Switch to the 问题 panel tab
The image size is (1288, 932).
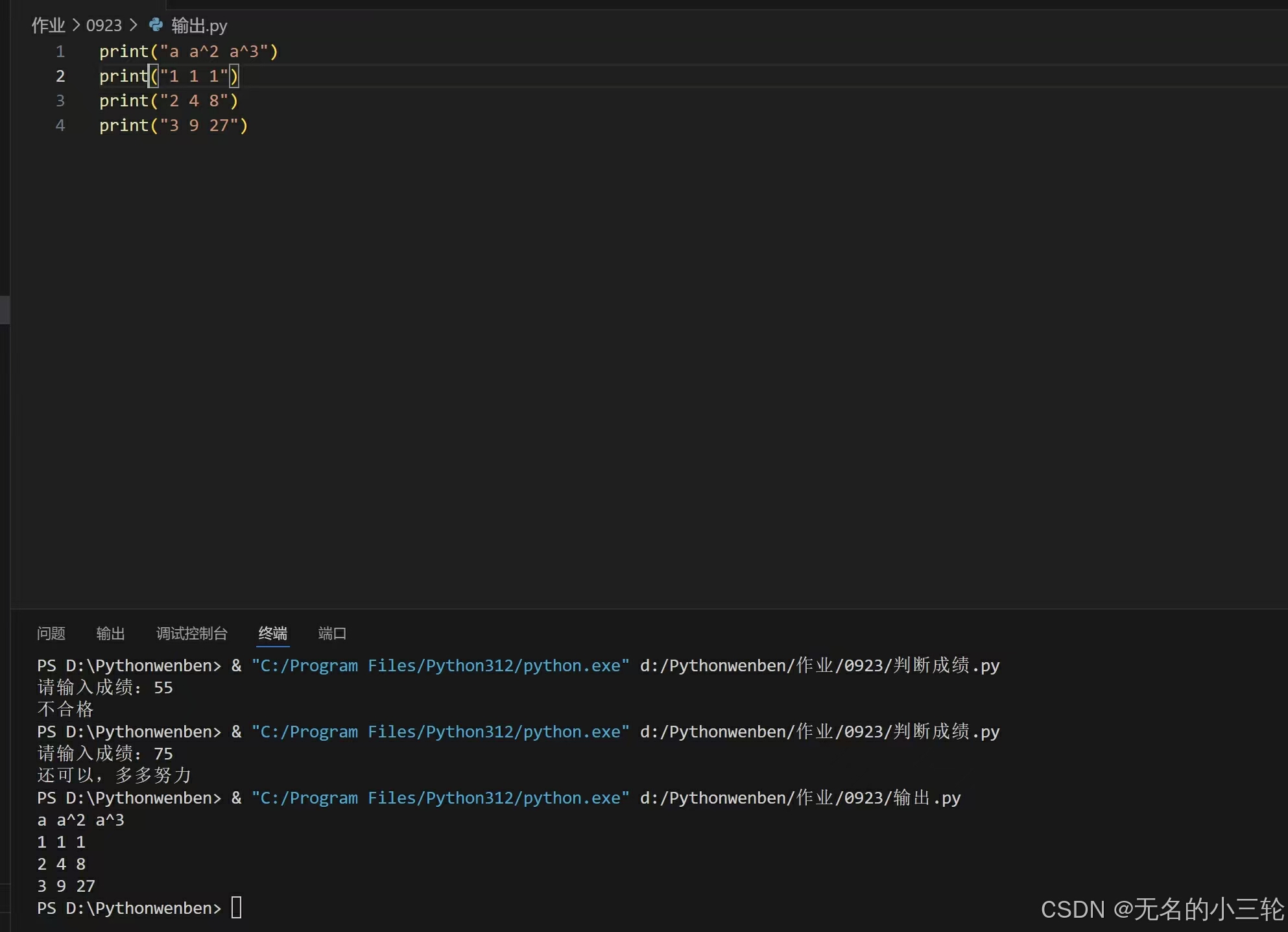tap(51, 633)
